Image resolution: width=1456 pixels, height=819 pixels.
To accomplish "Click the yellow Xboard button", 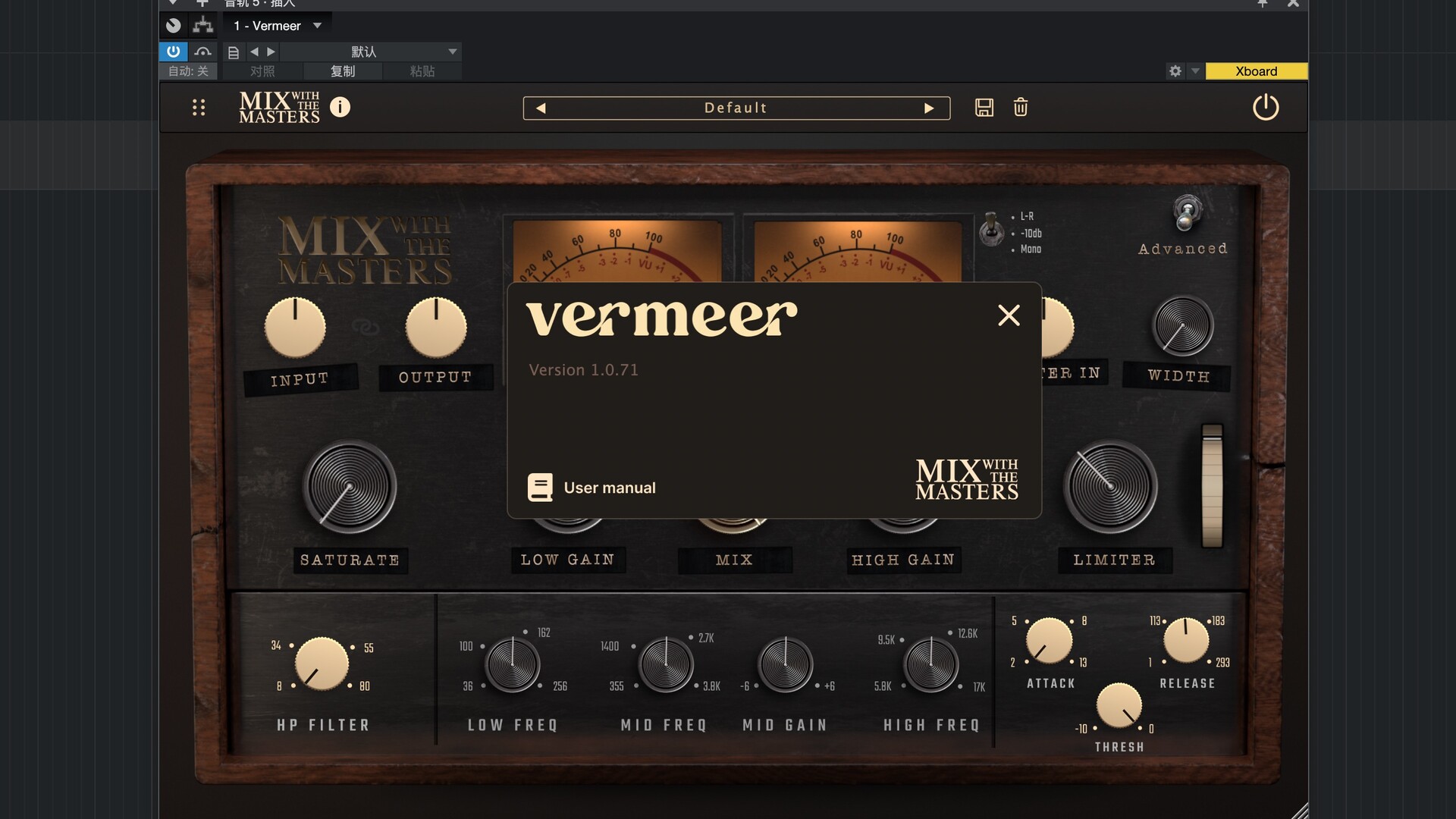I will pyautogui.click(x=1256, y=71).
